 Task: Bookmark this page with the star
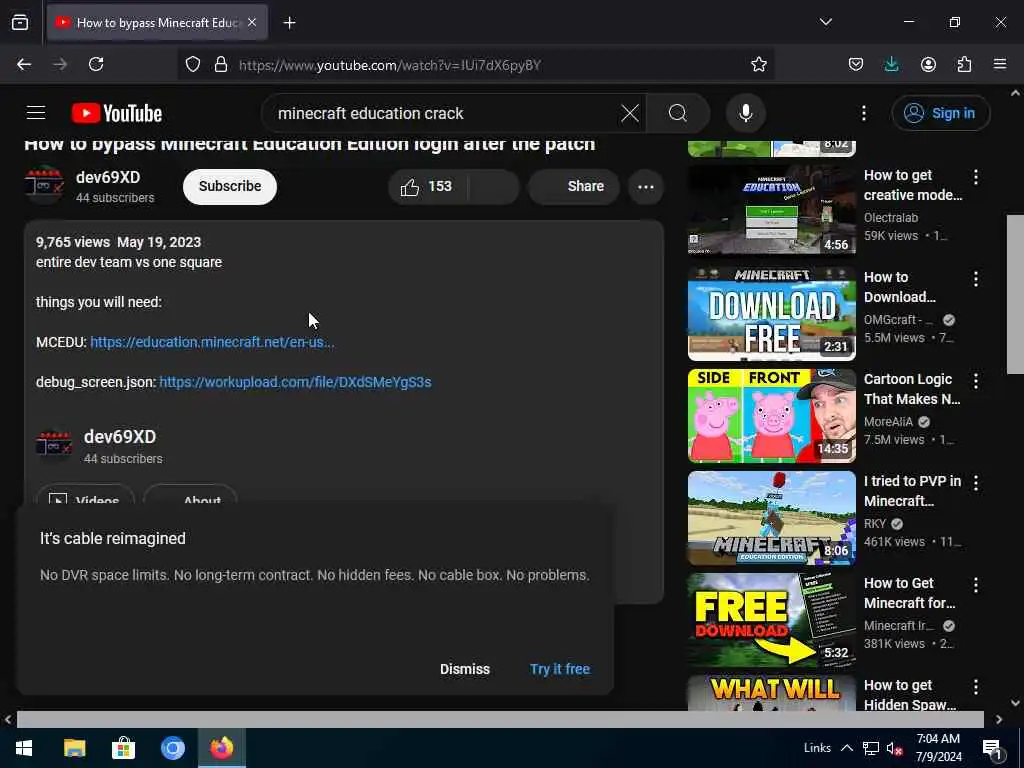click(758, 64)
